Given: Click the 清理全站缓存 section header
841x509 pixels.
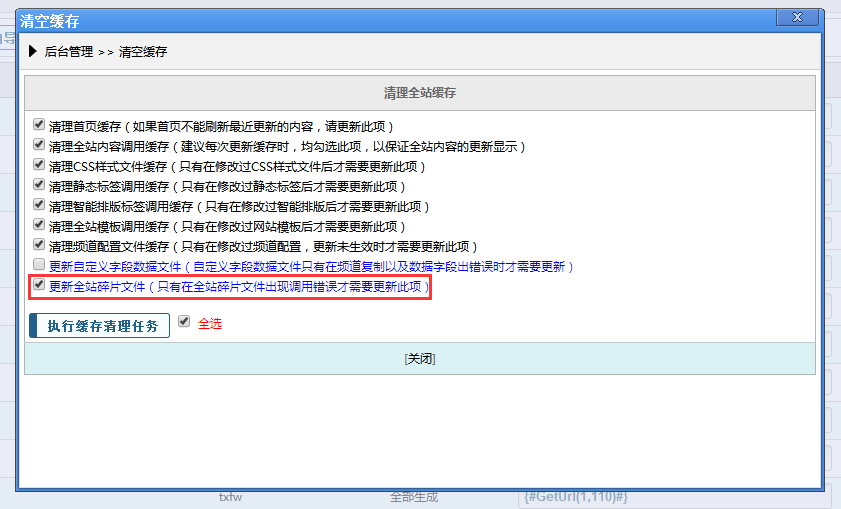Looking at the screenshot, I should coord(420,93).
